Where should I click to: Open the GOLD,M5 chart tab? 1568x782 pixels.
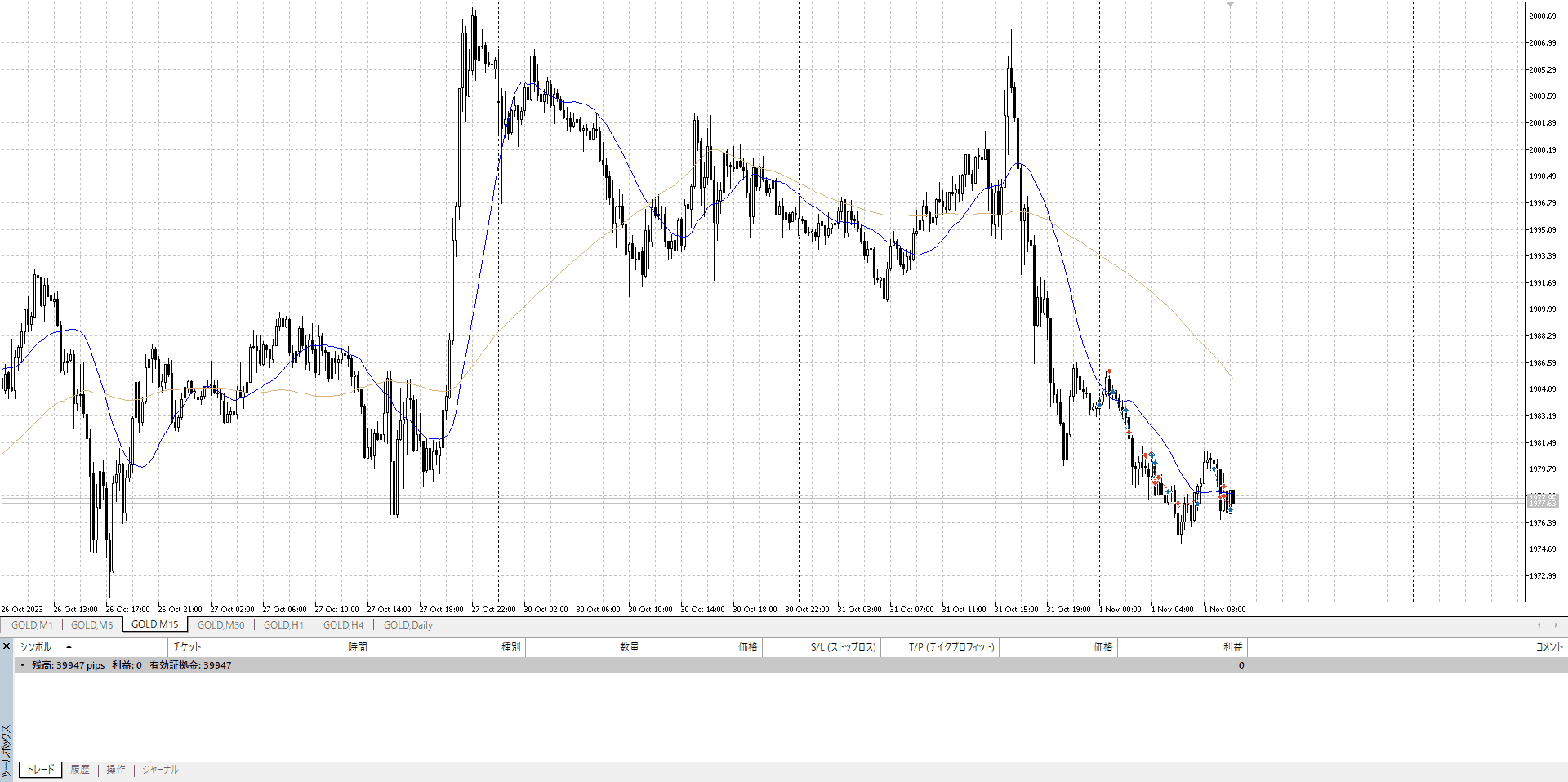coord(91,625)
